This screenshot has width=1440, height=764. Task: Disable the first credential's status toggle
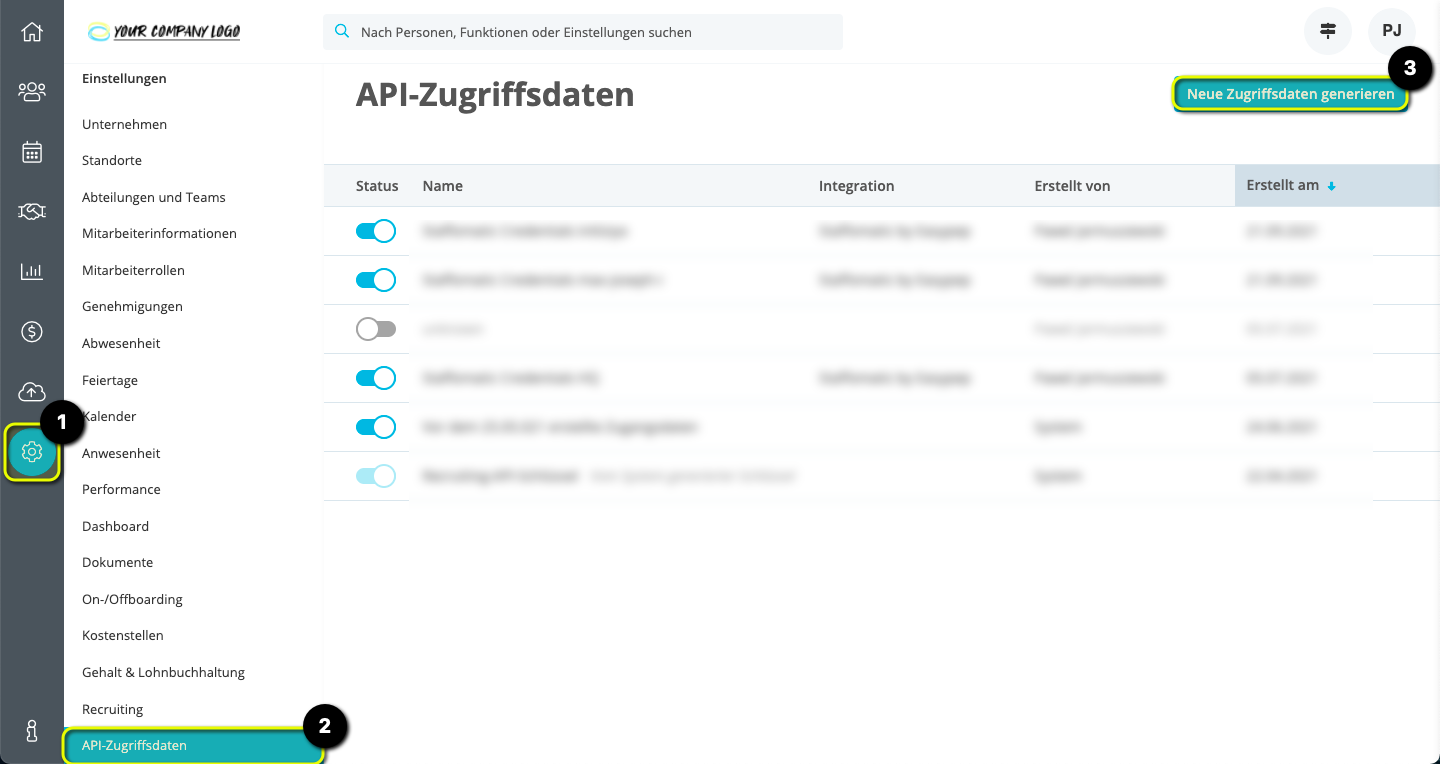pos(377,231)
